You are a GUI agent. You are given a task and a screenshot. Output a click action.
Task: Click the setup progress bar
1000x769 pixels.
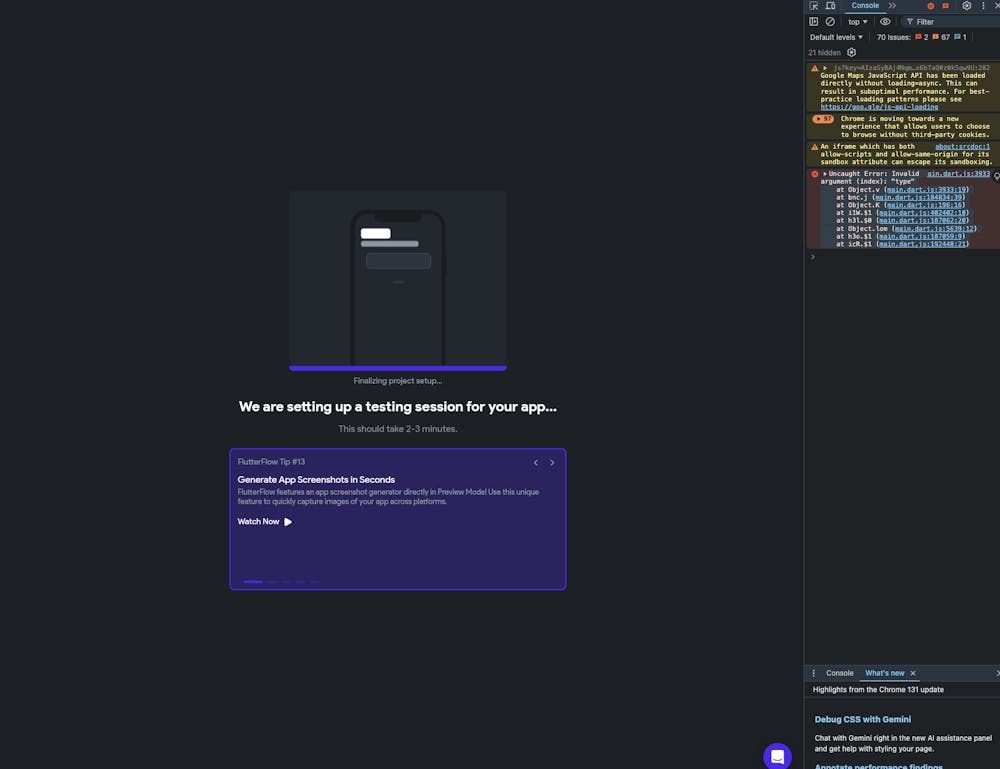398,368
